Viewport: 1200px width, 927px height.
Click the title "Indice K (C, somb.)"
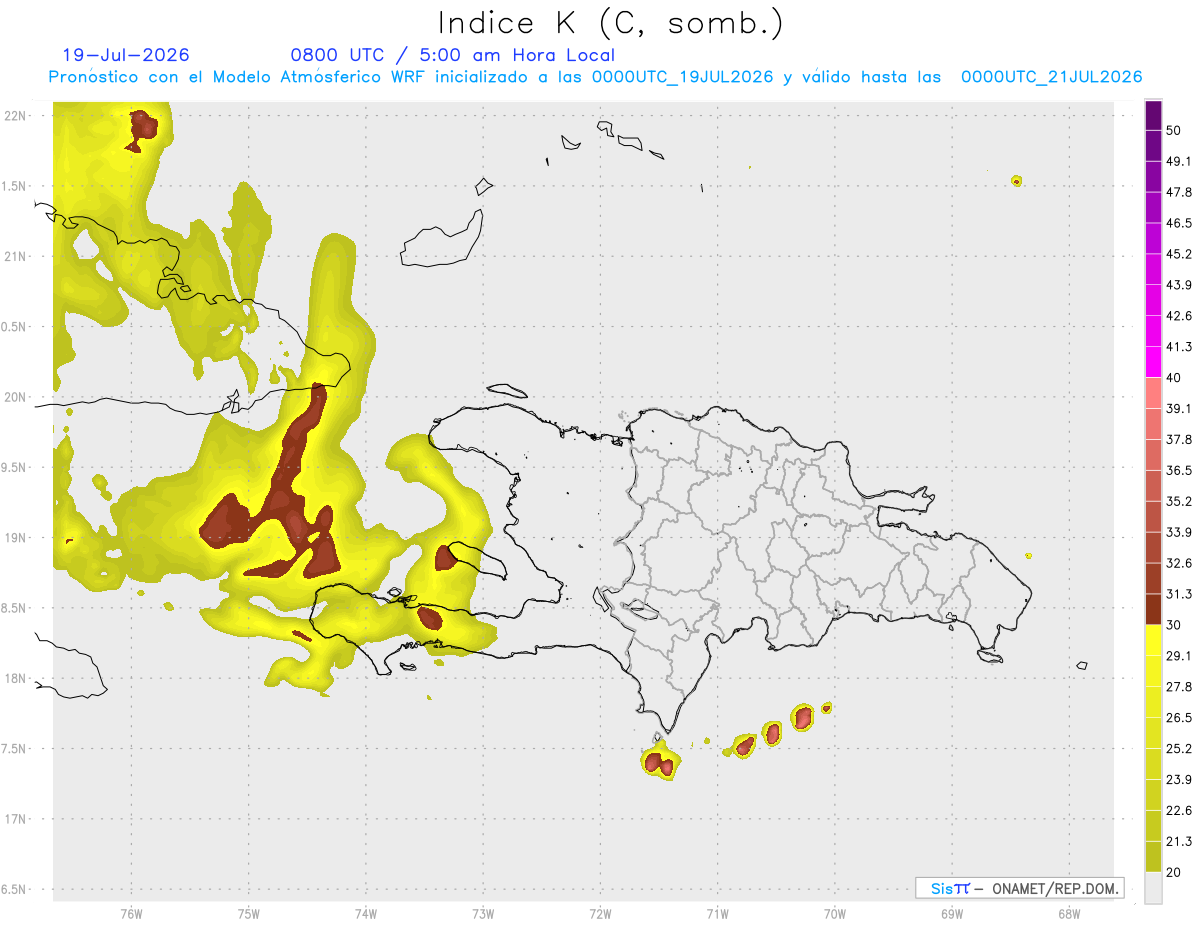(611, 24)
